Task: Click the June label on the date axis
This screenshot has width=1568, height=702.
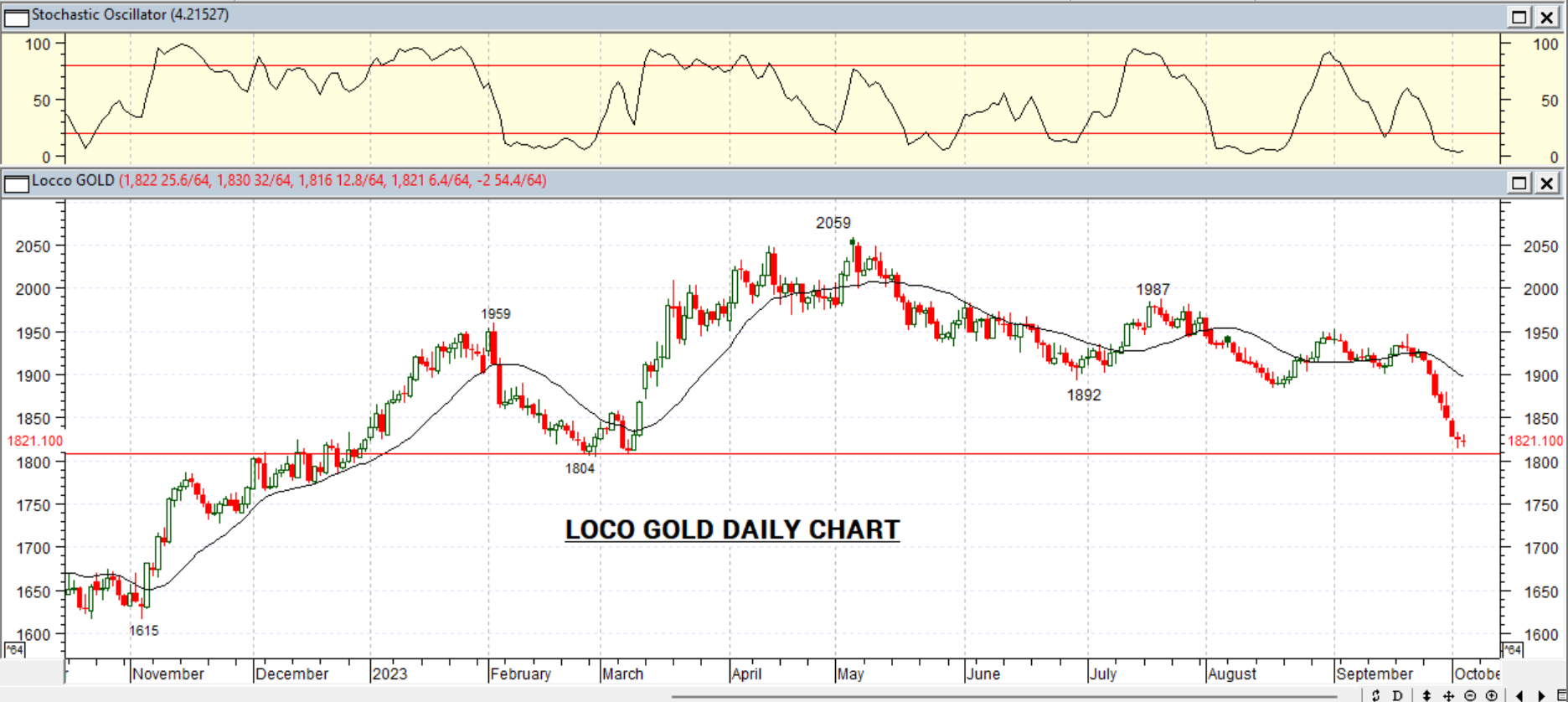Action: click(x=983, y=674)
